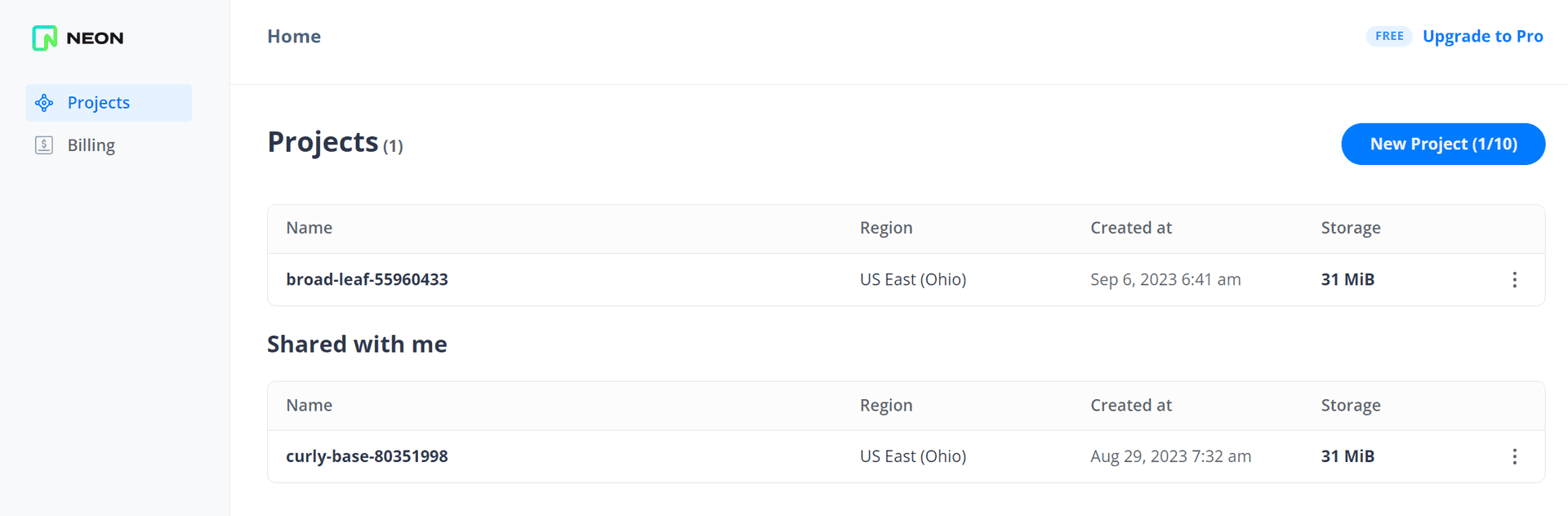Viewport: 1568px width, 516px height.
Task: Click Created at header in Shared table
Action: pyautogui.click(x=1131, y=405)
